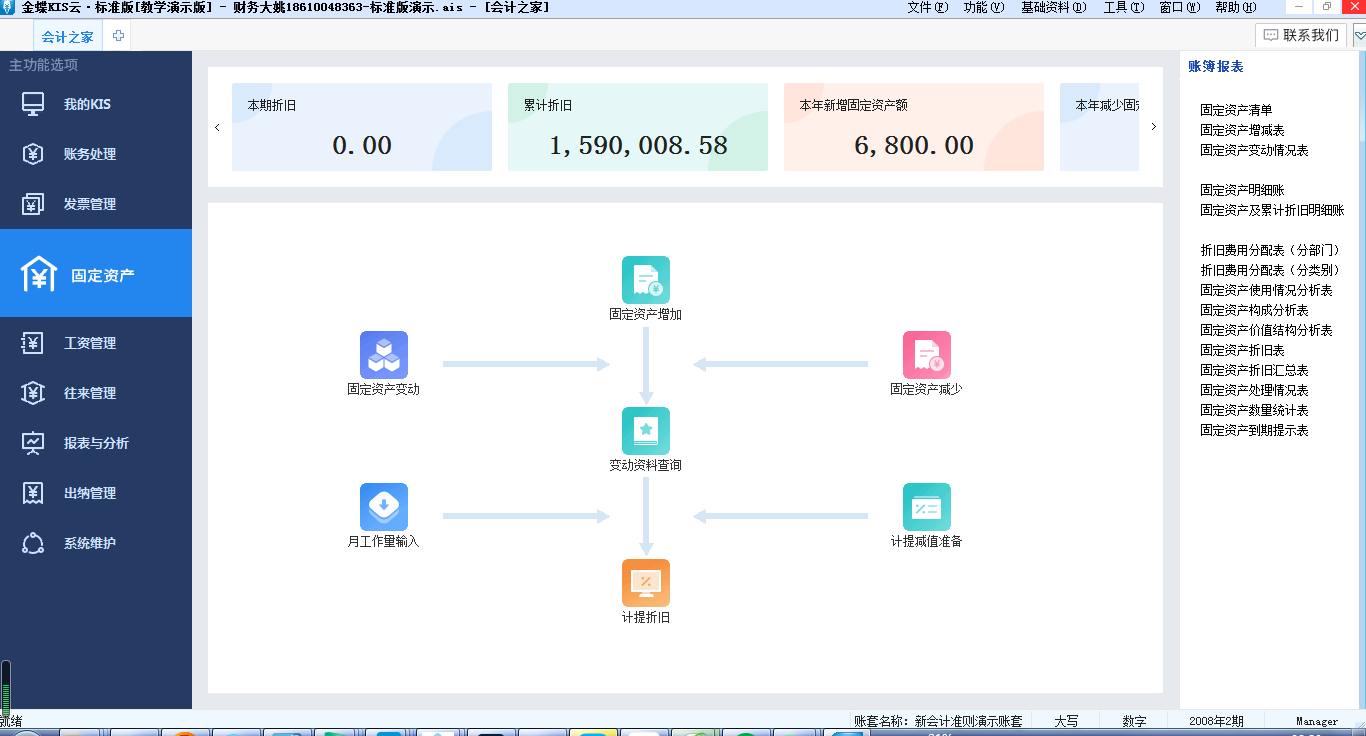Open the 计提折旧 orange icon

tap(646, 583)
